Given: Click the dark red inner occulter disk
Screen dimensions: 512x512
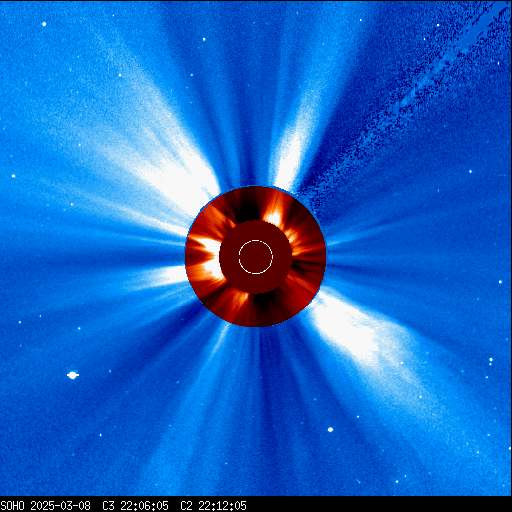Looking at the screenshot, I should tap(256, 257).
